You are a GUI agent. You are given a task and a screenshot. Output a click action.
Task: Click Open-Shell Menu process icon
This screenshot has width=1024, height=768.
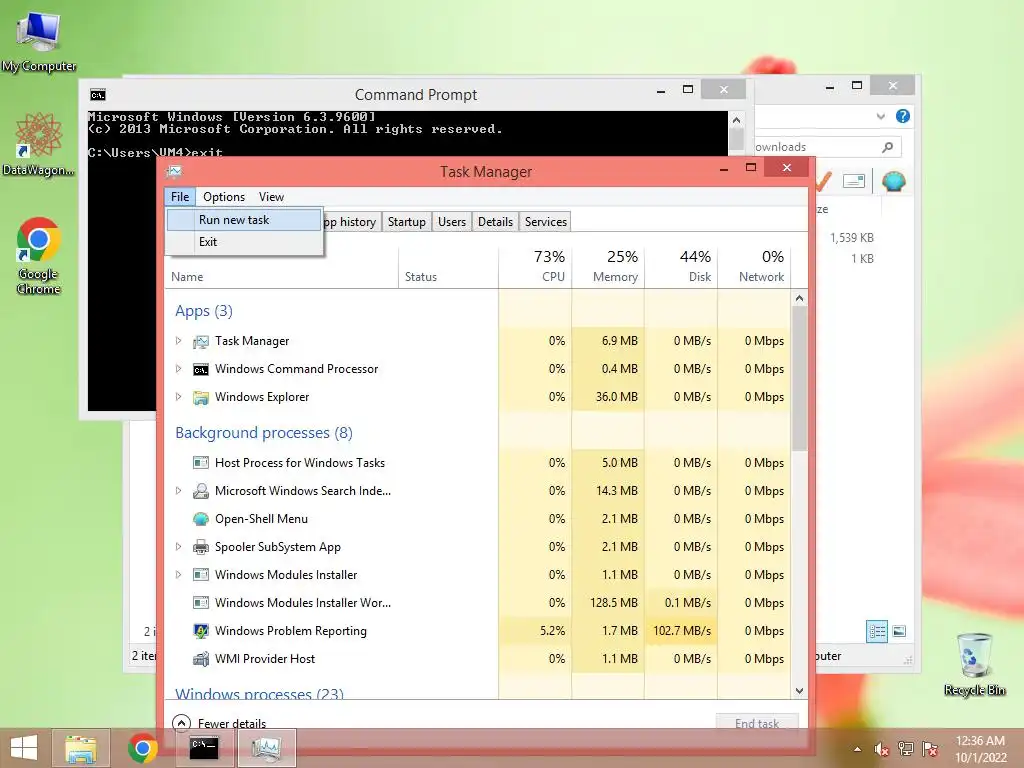[200, 519]
